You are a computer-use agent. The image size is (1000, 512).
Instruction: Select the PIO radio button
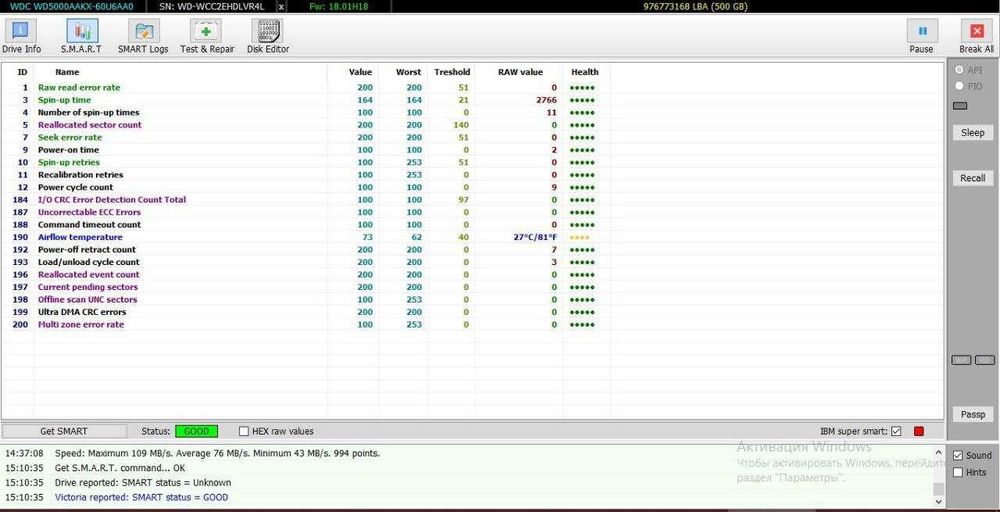[959, 85]
